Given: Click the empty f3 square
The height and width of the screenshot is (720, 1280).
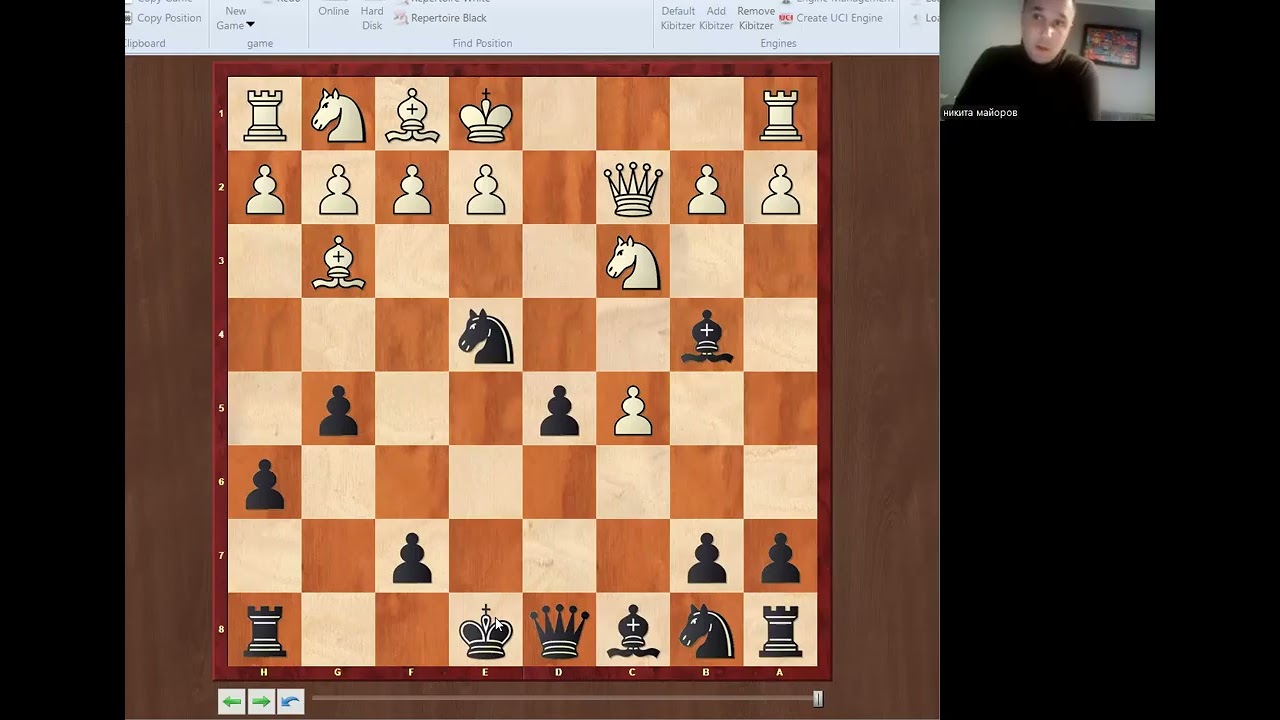Looking at the screenshot, I should point(412,261).
